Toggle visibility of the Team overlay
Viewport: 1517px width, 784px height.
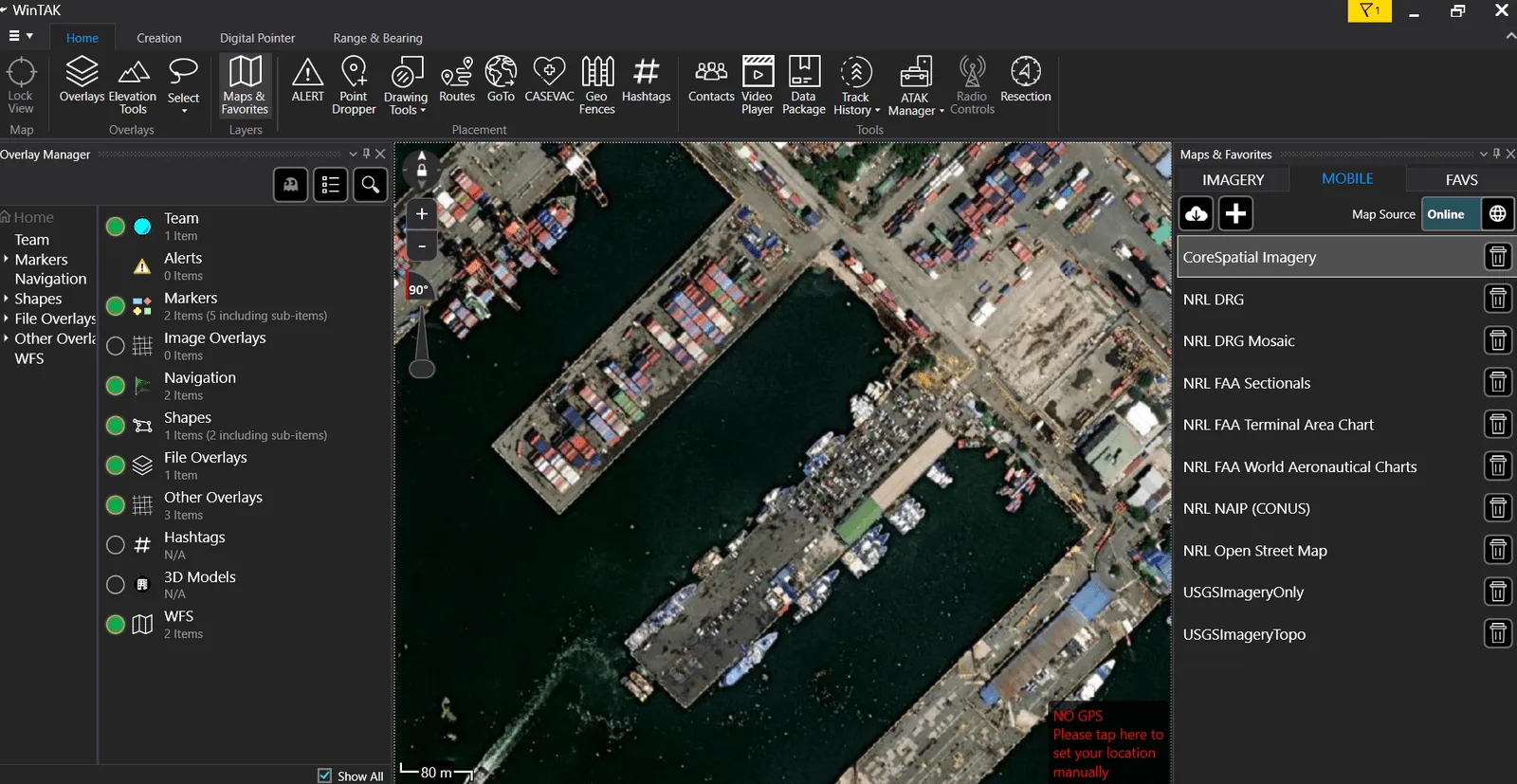click(x=116, y=227)
